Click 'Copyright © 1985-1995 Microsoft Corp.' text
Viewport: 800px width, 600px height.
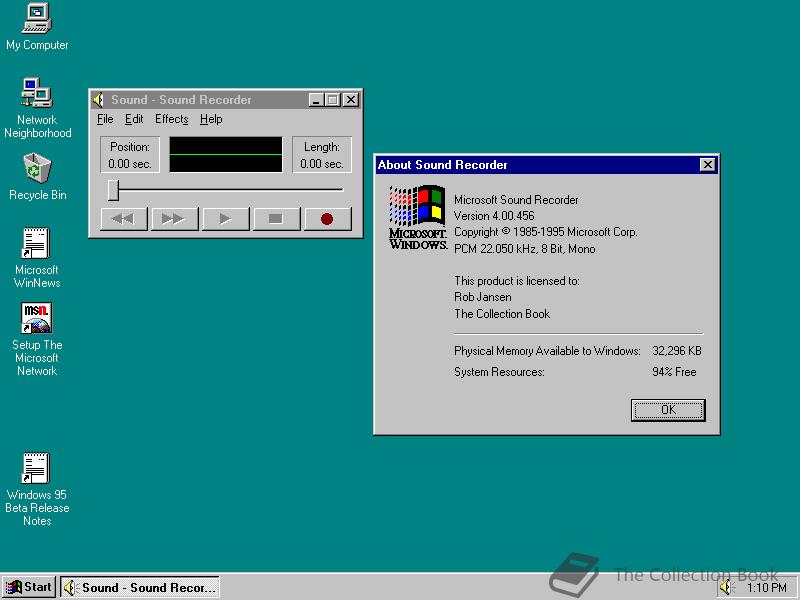click(545, 232)
